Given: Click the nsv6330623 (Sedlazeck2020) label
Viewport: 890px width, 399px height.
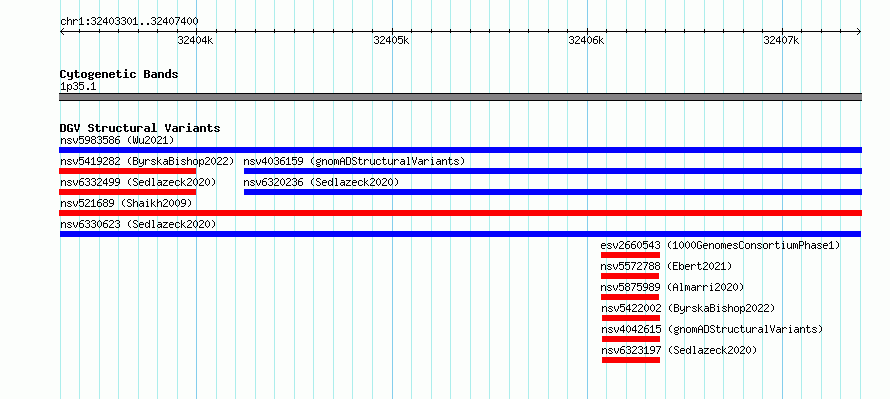Looking at the screenshot, I should point(138,224).
